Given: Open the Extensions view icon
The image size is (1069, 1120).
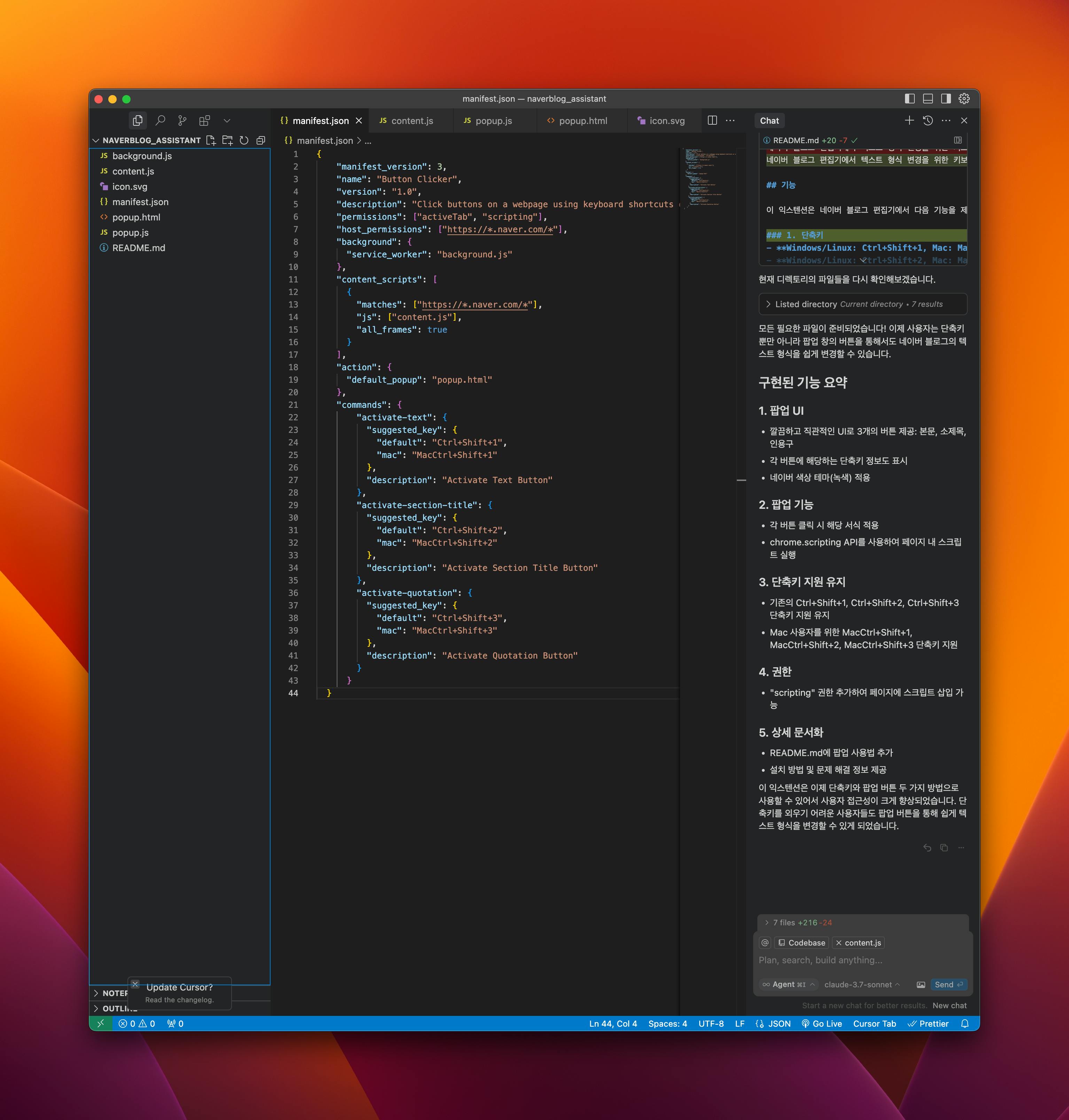Looking at the screenshot, I should point(204,120).
